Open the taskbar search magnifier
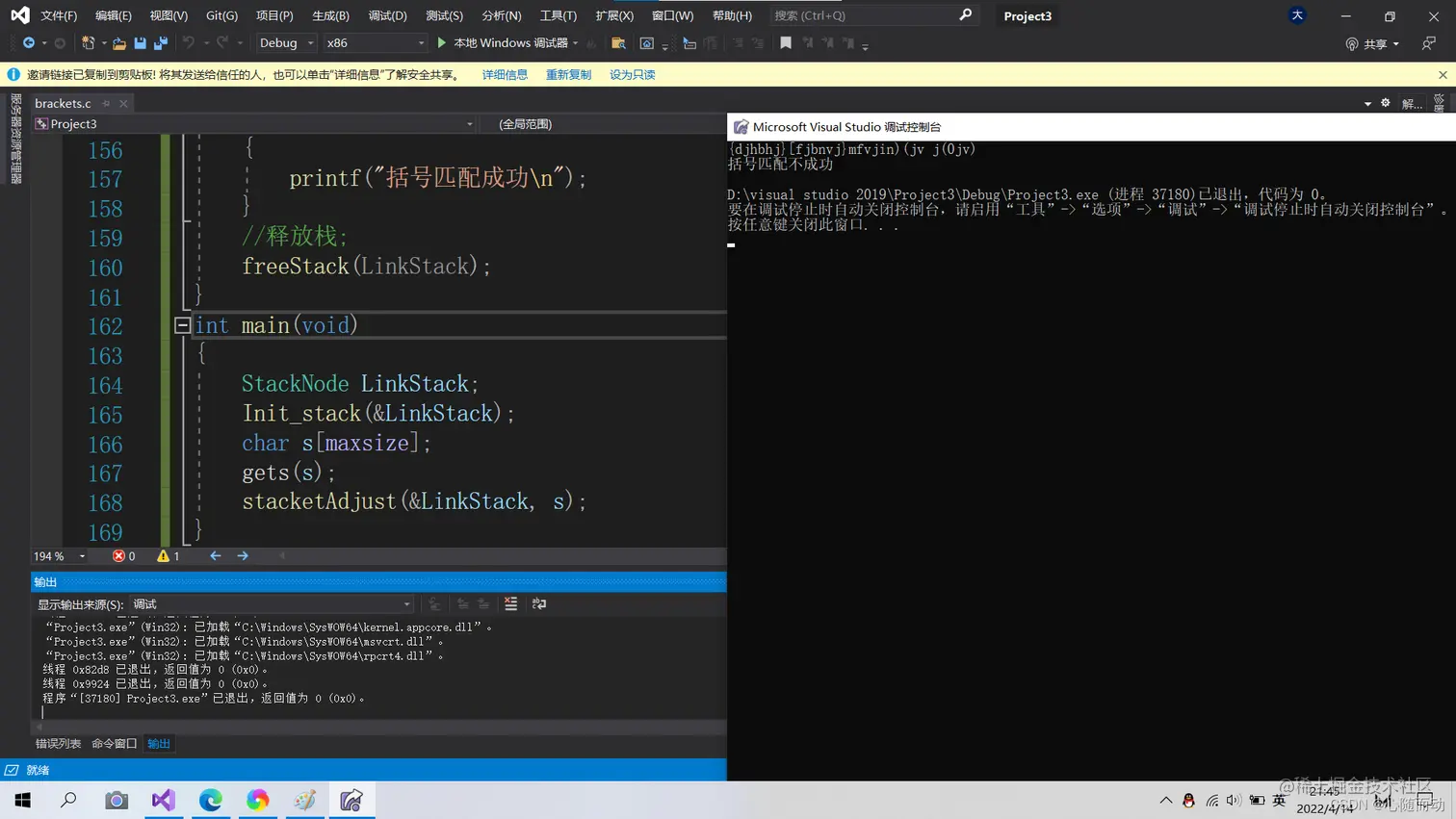The height and width of the screenshot is (819, 1456). (x=68, y=800)
